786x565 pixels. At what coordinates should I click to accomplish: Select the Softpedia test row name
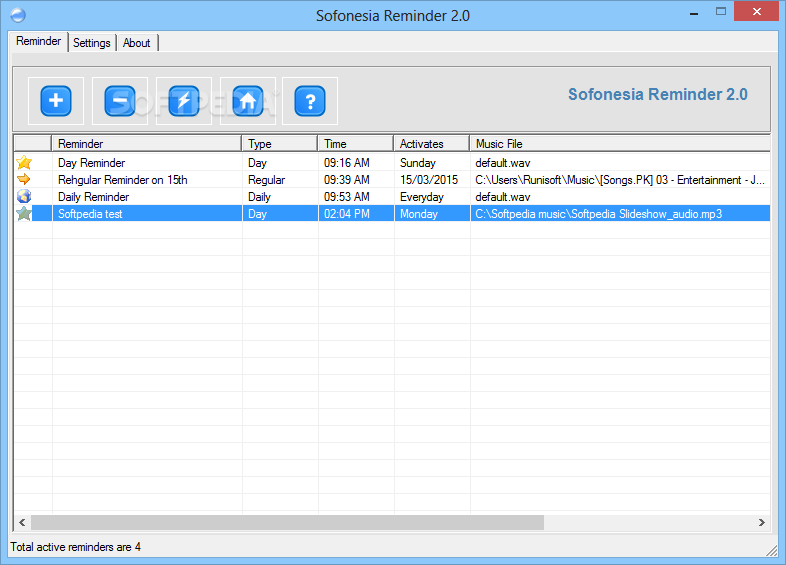pyautogui.click(x=90, y=214)
